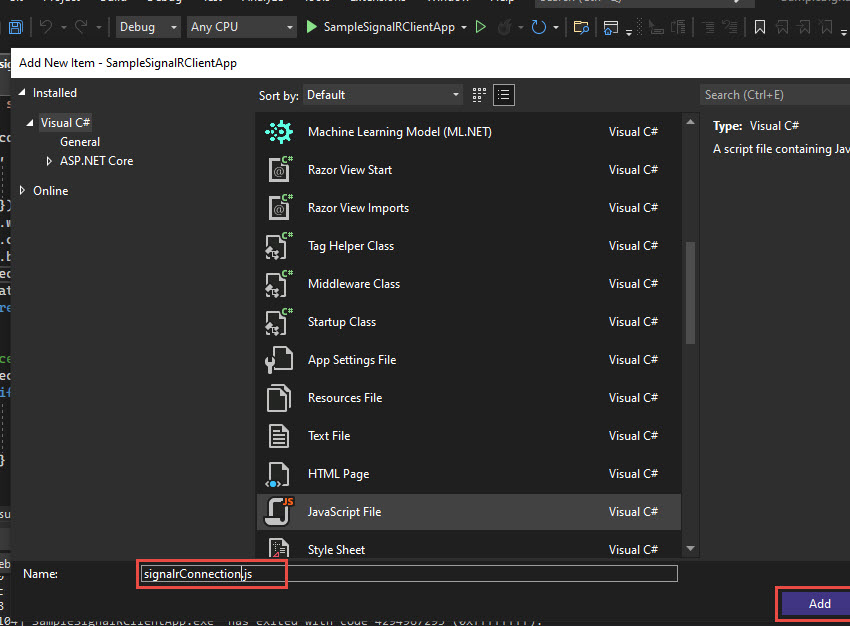Click the Add button
Image resolution: width=850 pixels, height=626 pixels.
(820, 603)
